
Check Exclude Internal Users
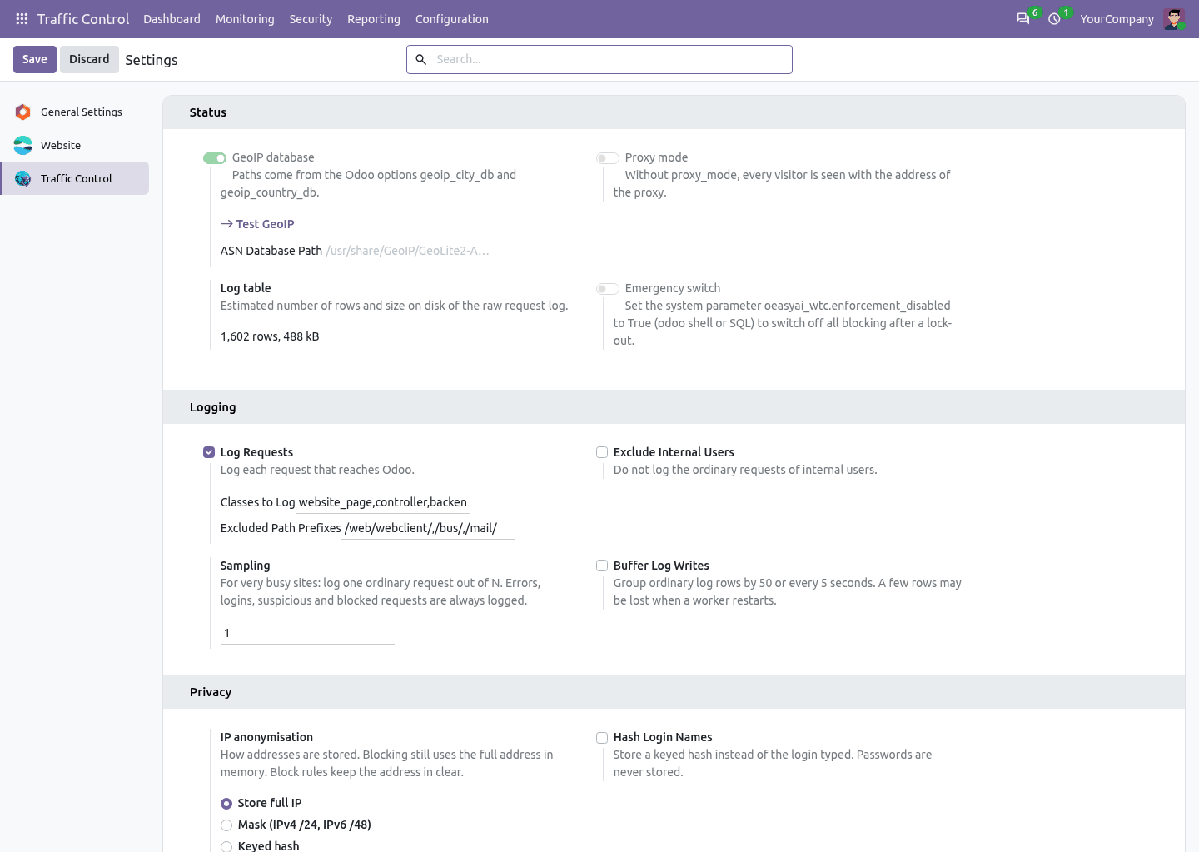coord(602,452)
